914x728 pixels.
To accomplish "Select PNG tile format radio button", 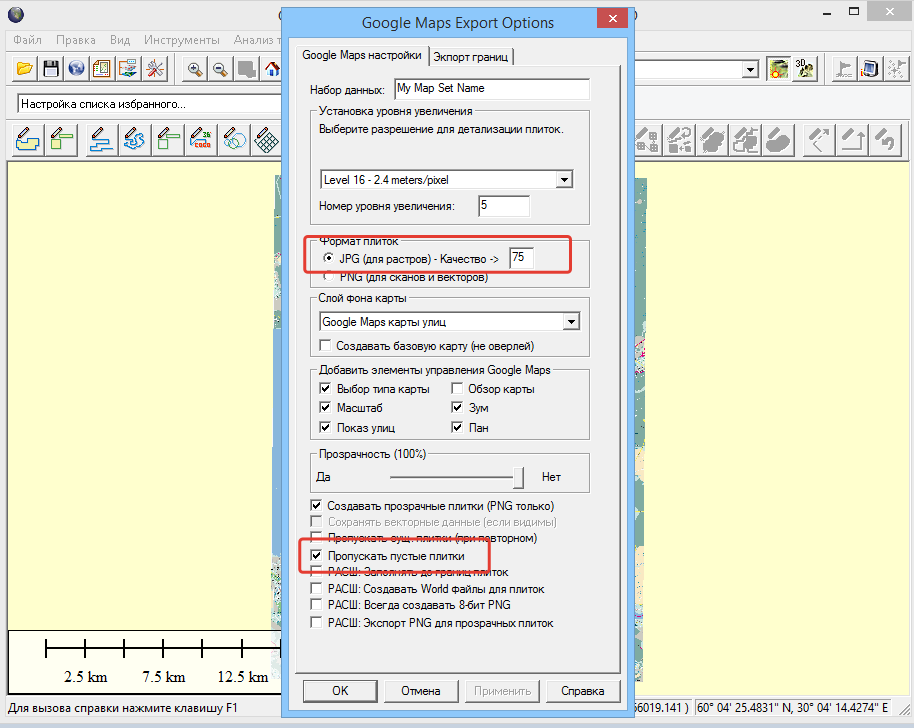I will click(329, 277).
